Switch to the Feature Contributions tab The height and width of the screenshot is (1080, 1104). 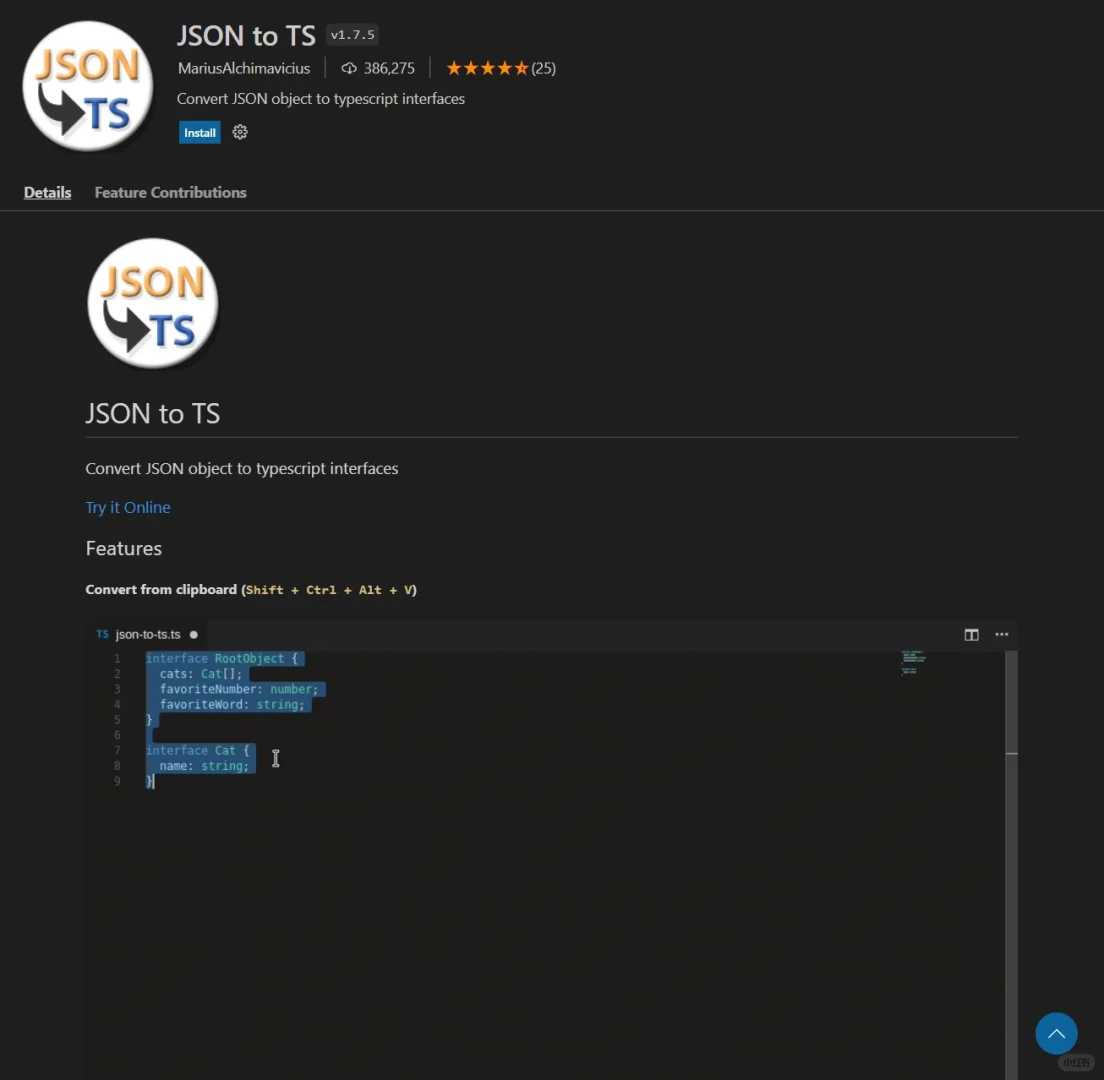(x=170, y=192)
